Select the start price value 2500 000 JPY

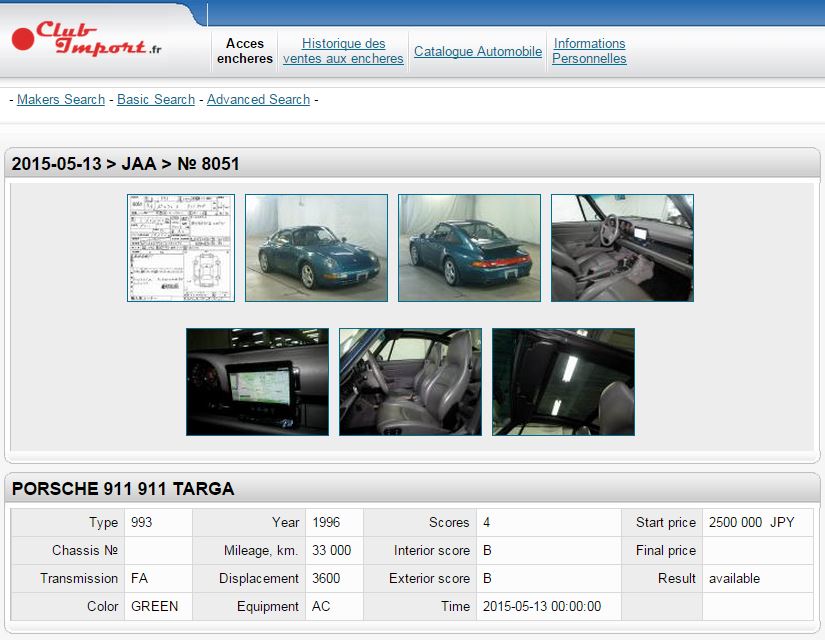click(x=751, y=523)
